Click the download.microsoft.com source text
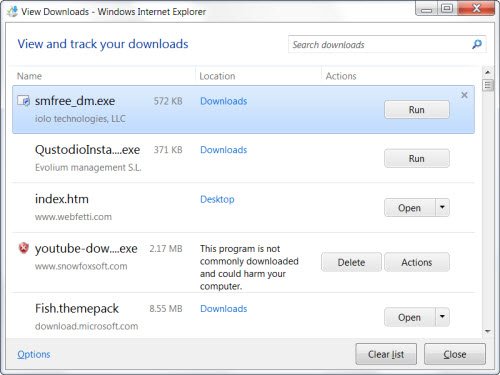 [86, 326]
